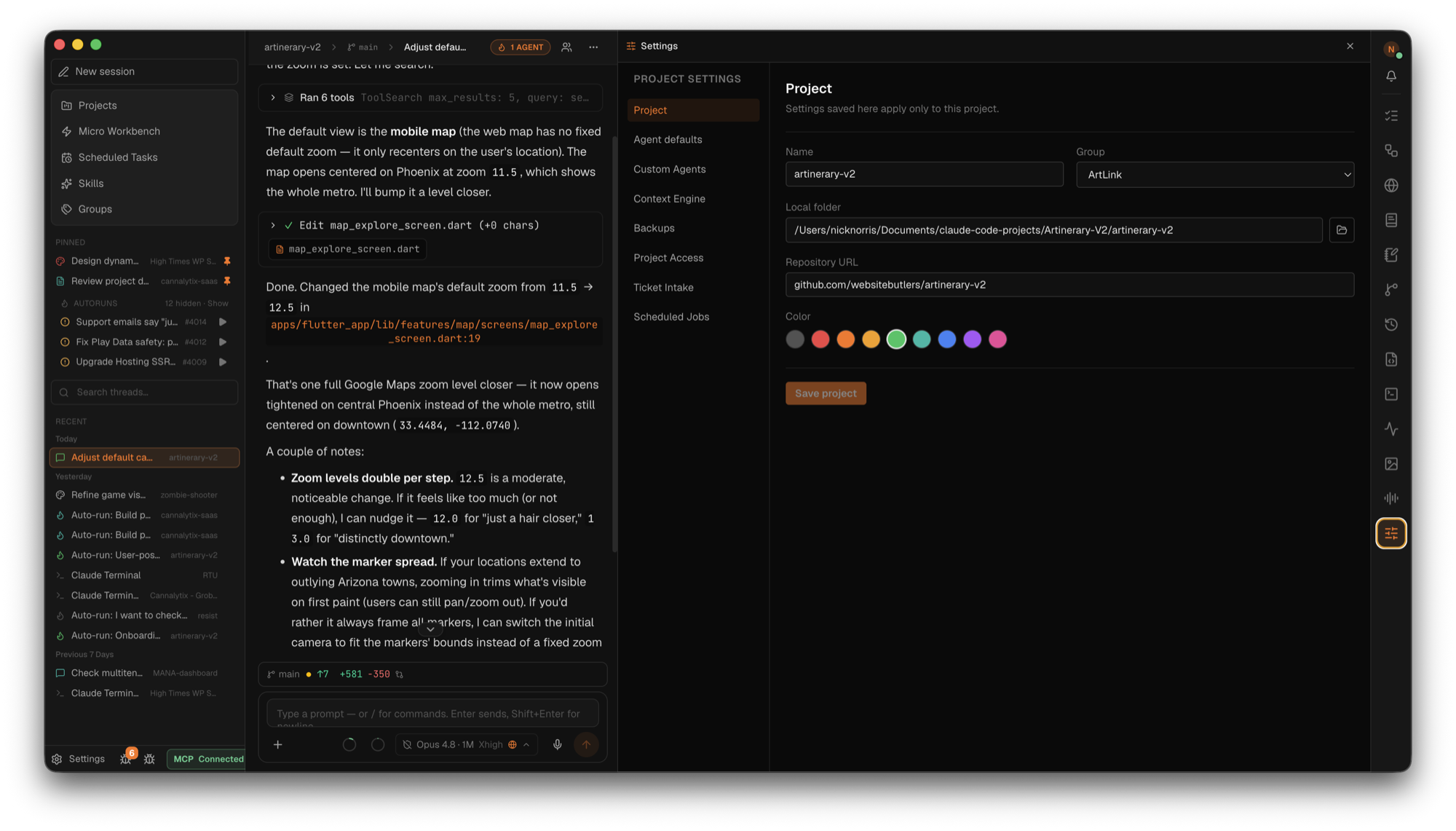Open the terminal icon in right rail

coord(1390,394)
